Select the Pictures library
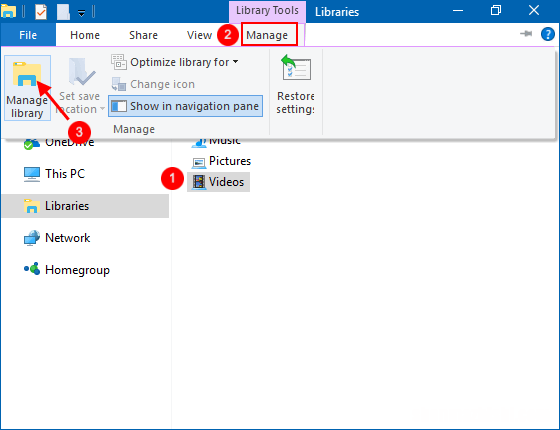560x430 pixels. click(x=221, y=161)
